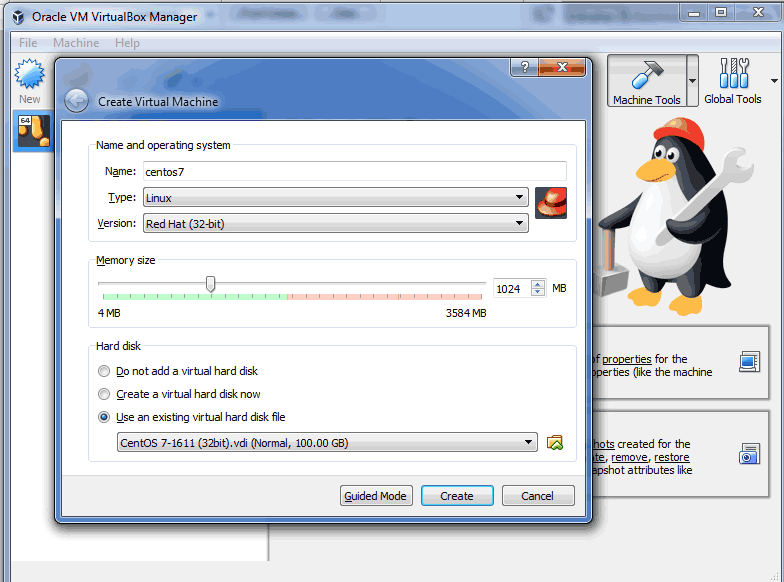This screenshot has width=784, height=582.
Task: Click the New machine starburst icon
Action: [30, 74]
